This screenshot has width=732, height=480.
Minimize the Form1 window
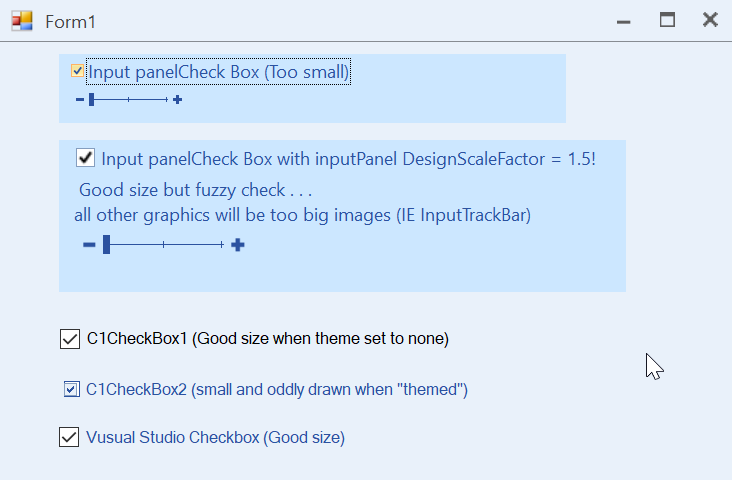pyautogui.click(x=623, y=20)
